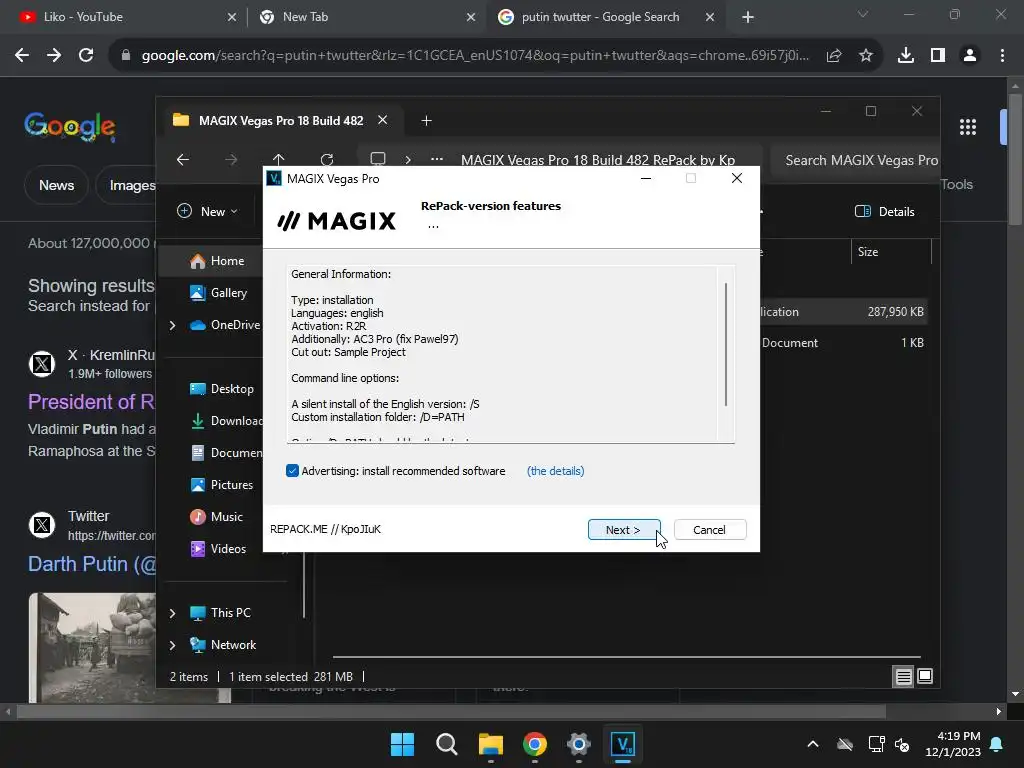Open clock showing 4:19 PM 12/1/2023
This screenshot has height=768, width=1024.
(x=953, y=744)
